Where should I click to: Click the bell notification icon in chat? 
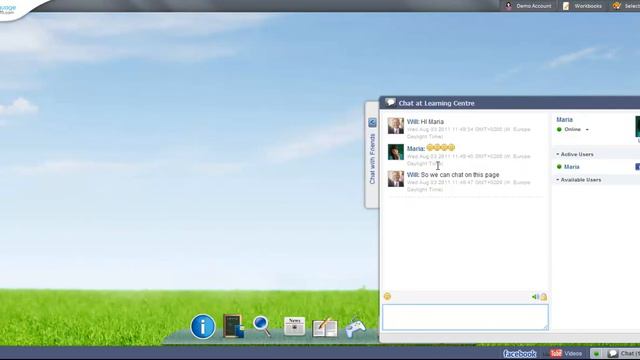tap(544, 297)
